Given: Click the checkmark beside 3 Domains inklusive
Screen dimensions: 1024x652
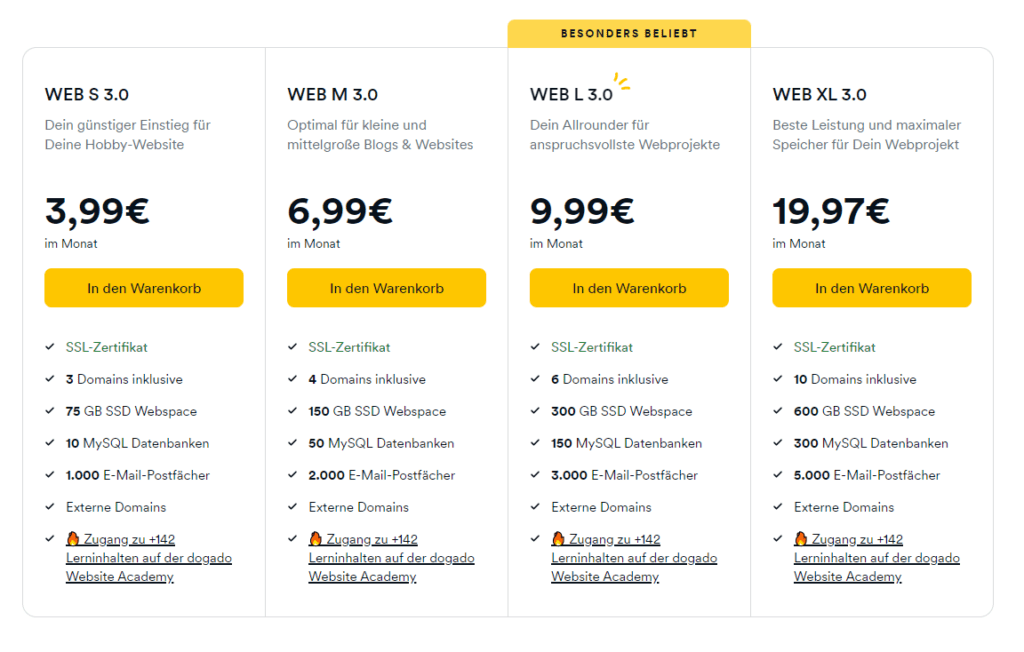Looking at the screenshot, I should point(50,379).
